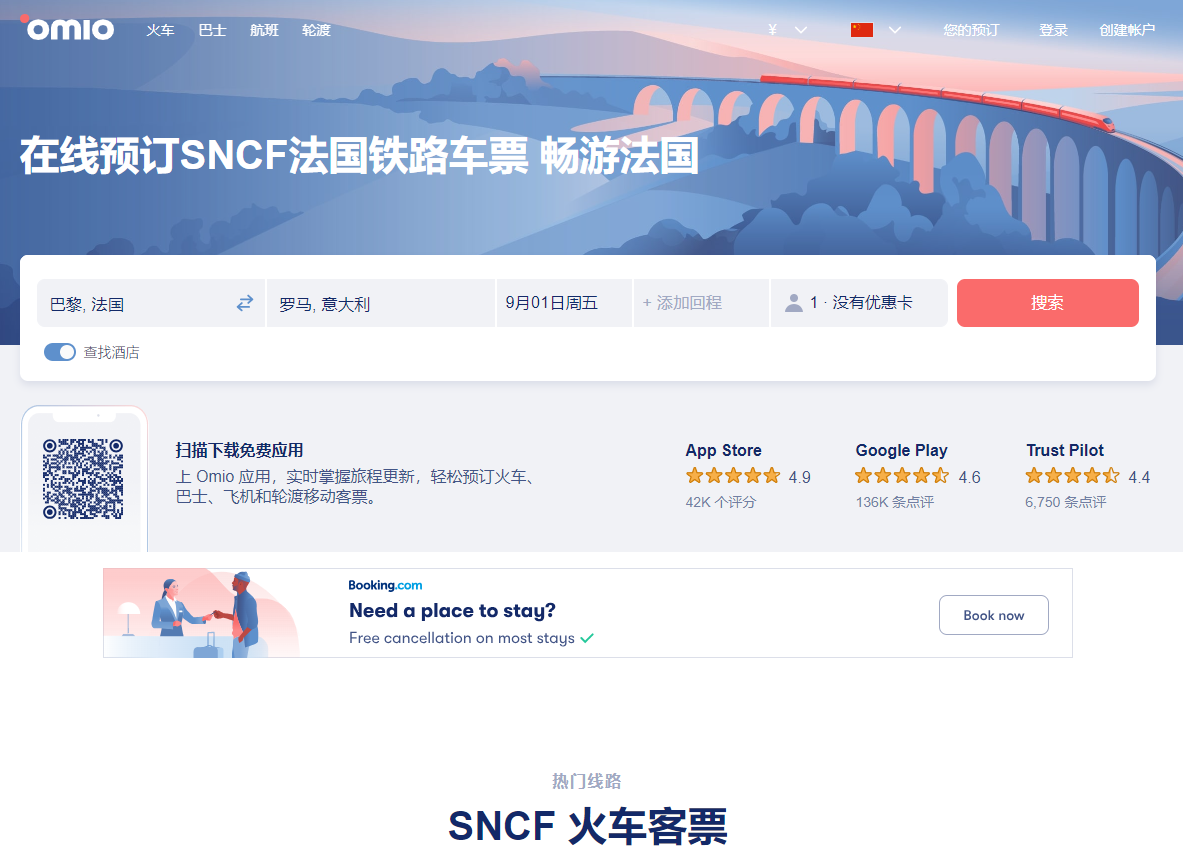Click the passenger person icon
Viewport: 1183px width, 858px height.
(x=794, y=303)
